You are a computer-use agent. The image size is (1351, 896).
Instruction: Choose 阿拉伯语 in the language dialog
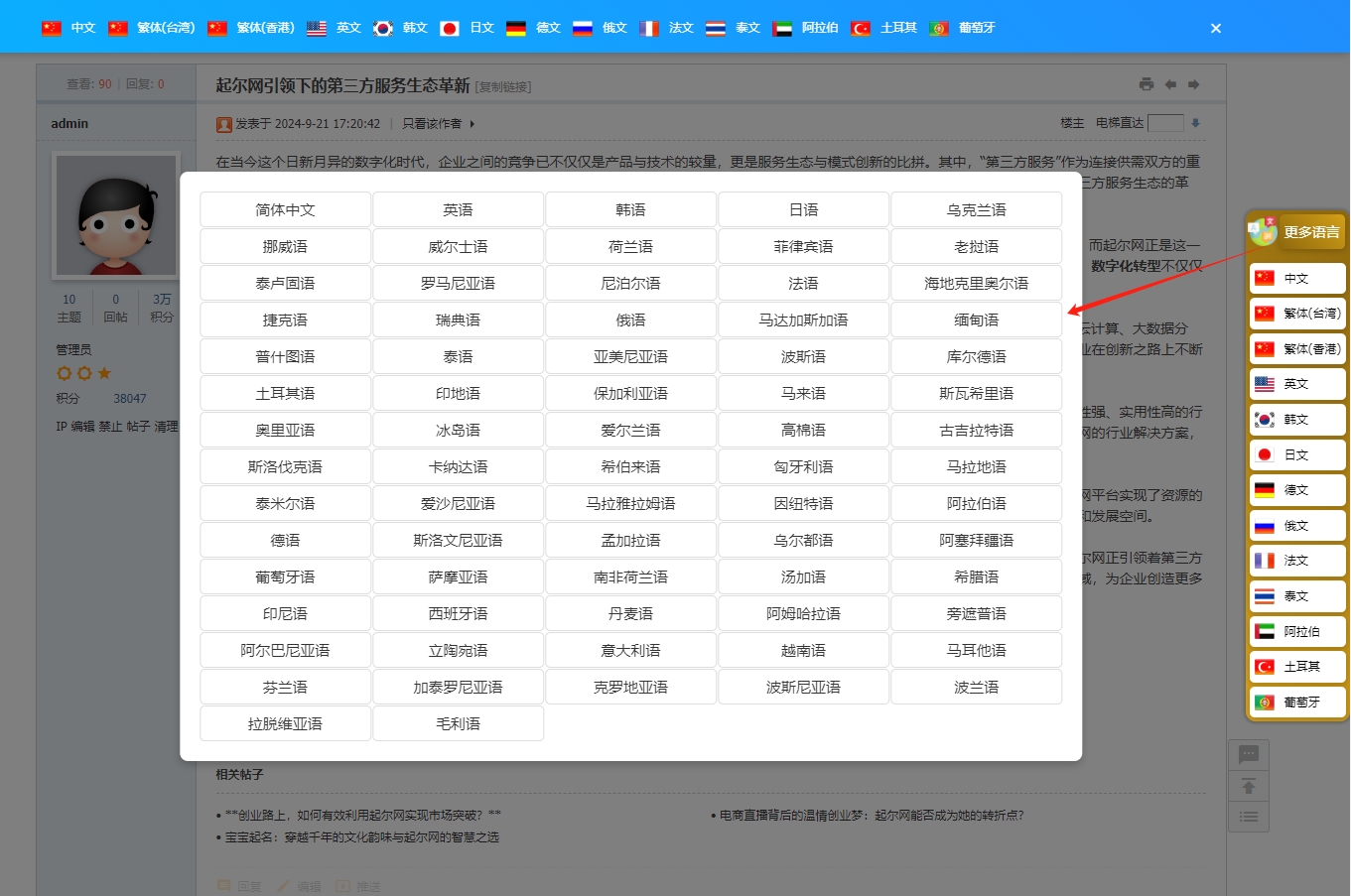pyautogui.click(x=977, y=503)
